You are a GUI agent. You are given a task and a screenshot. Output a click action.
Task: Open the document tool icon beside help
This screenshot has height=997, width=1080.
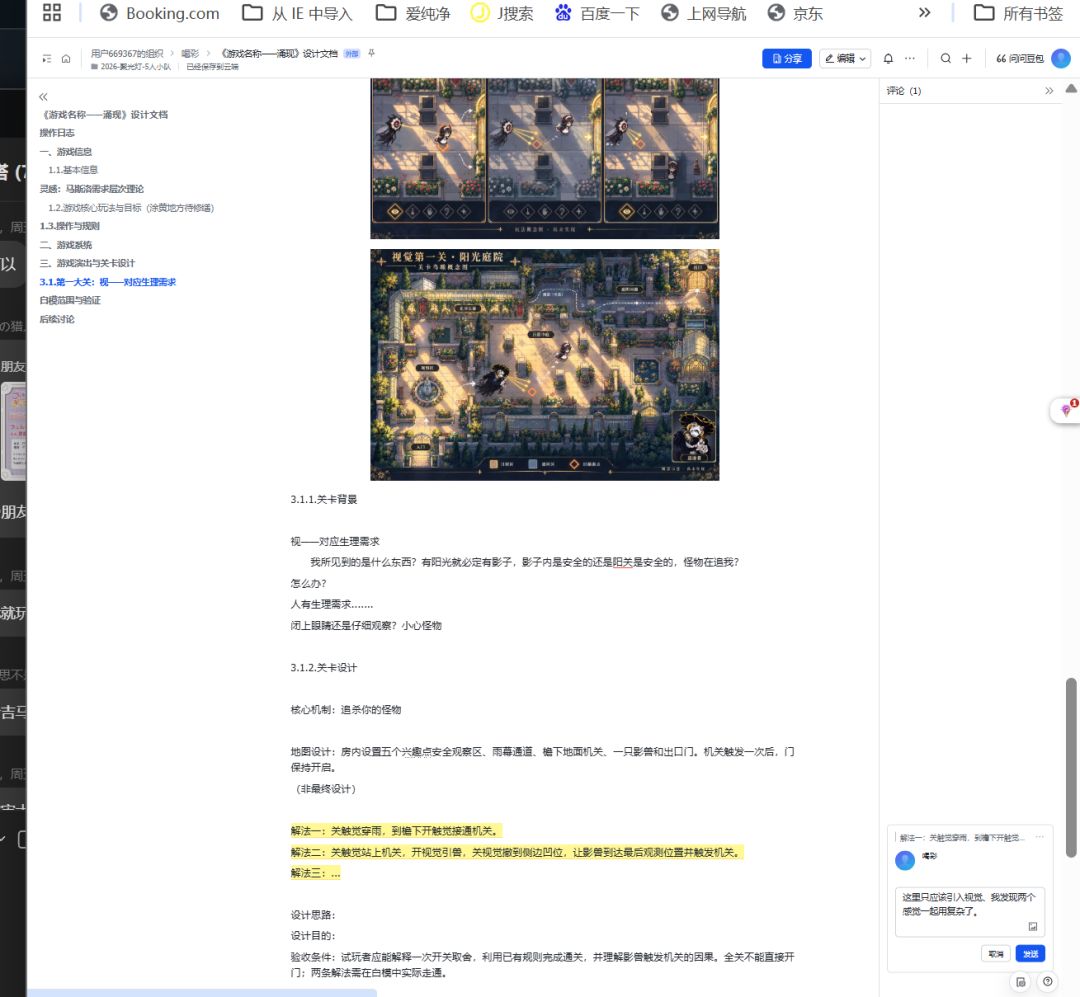1021,981
